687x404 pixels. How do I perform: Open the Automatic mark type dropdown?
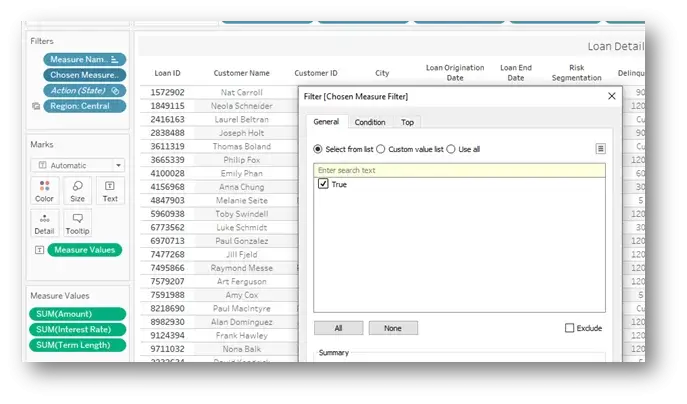coord(78,165)
